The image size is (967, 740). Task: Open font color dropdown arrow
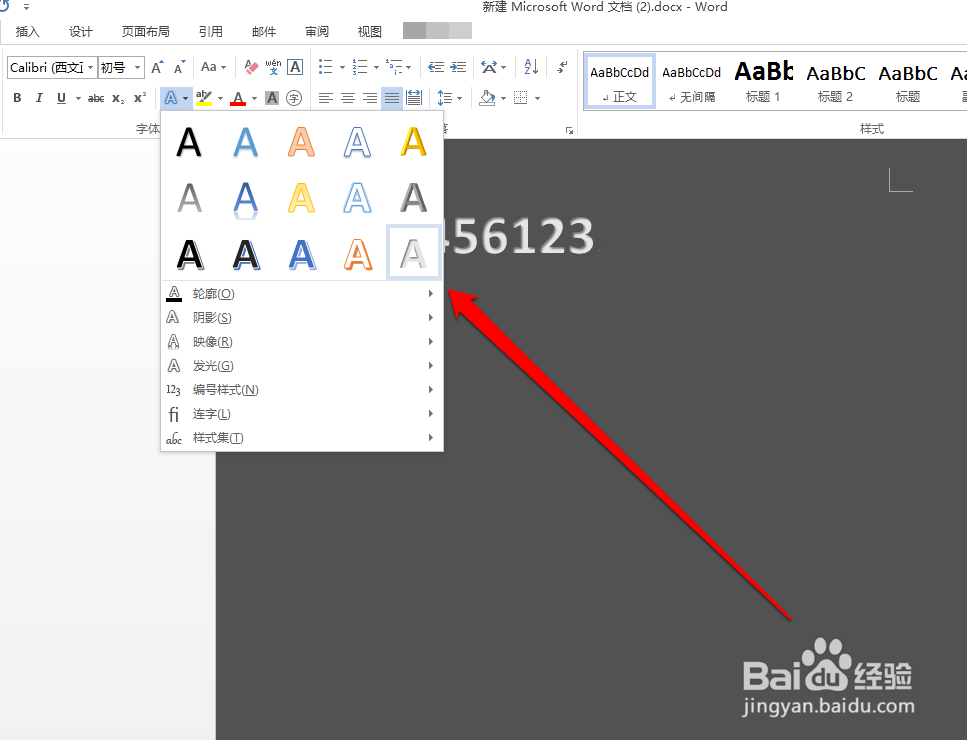click(254, 99)
